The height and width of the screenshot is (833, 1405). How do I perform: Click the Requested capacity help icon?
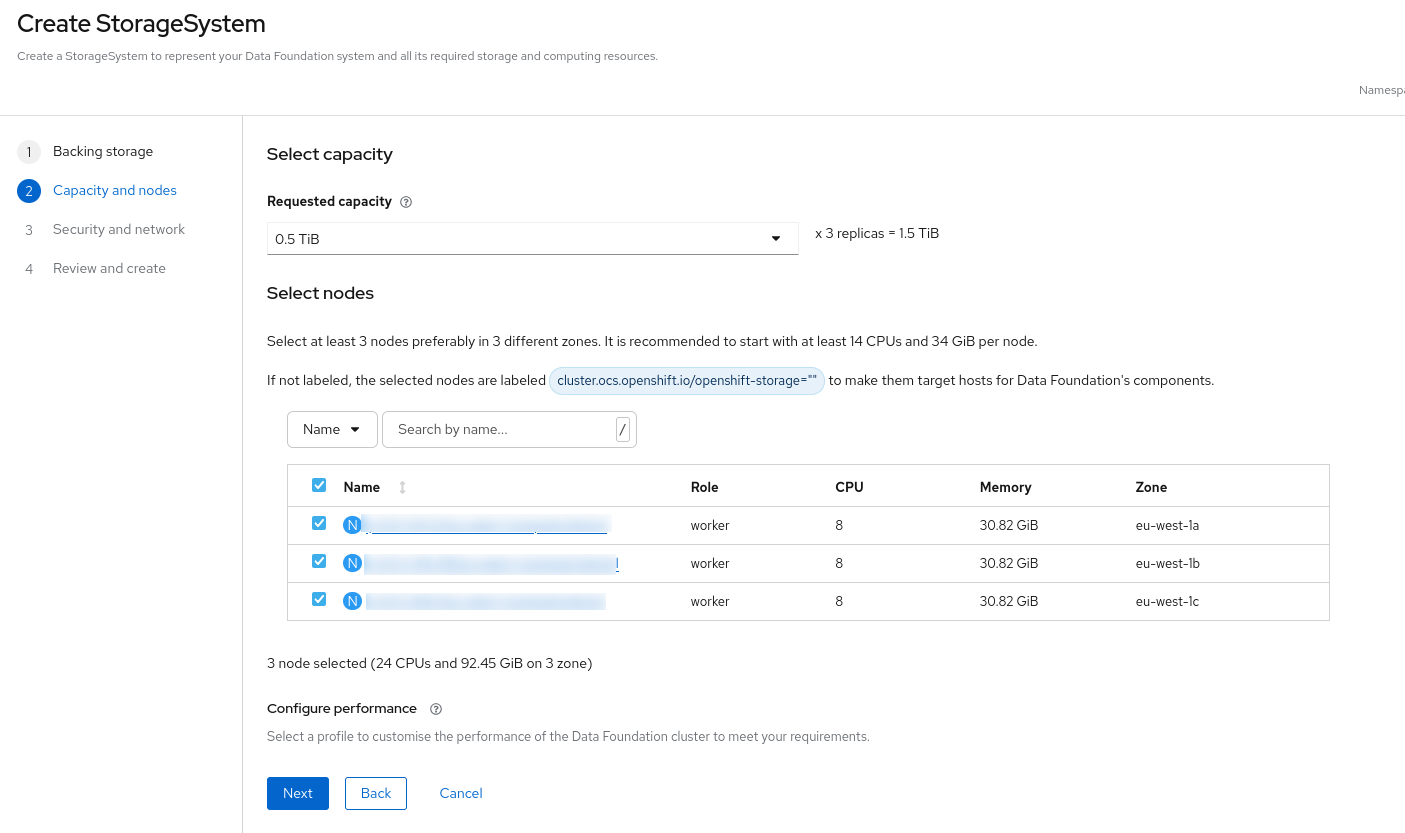[x=406, y=202]
